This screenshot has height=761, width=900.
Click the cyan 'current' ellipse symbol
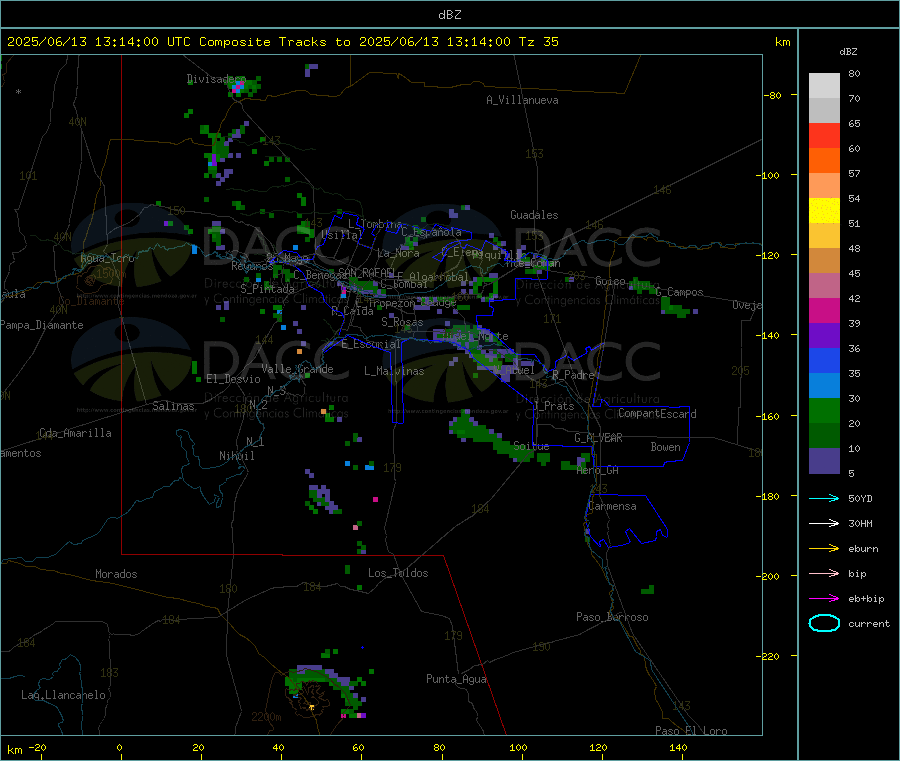[824, 623]
